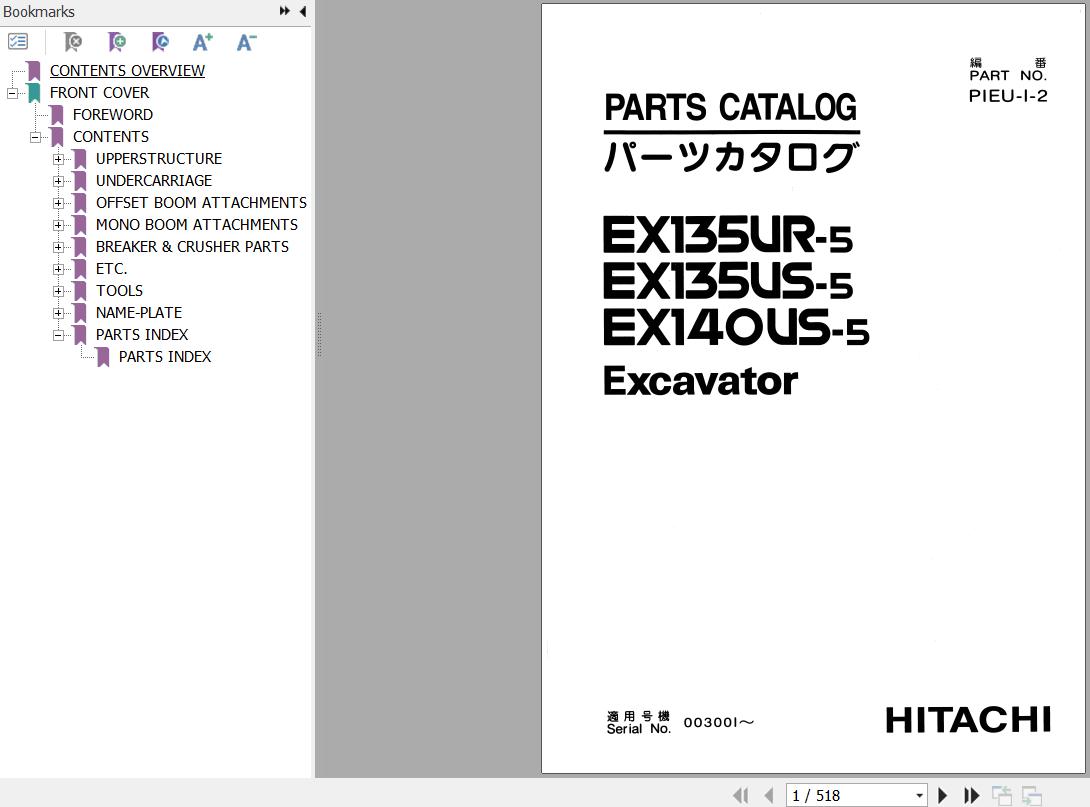Click the panel splitter grip handle
Screen dimensions: 1090x807
(319, 335)
